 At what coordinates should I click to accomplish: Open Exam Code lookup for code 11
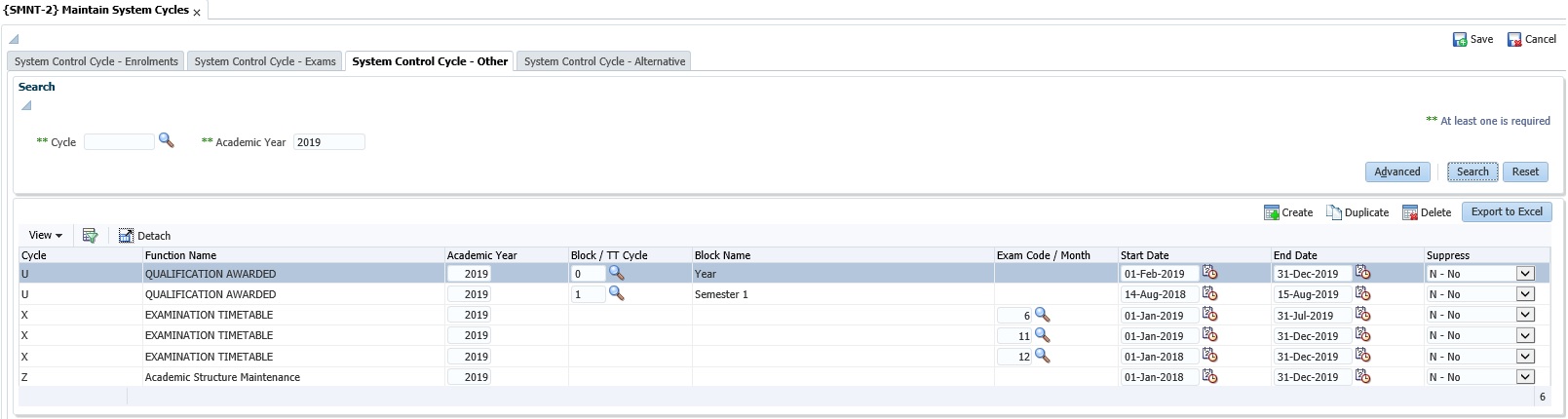pyautogui.click(x=1042, y=335)
